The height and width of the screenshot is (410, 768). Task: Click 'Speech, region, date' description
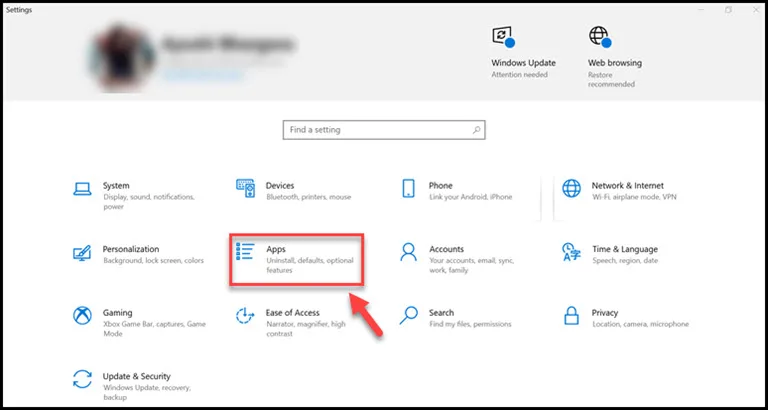click(625, 261)
